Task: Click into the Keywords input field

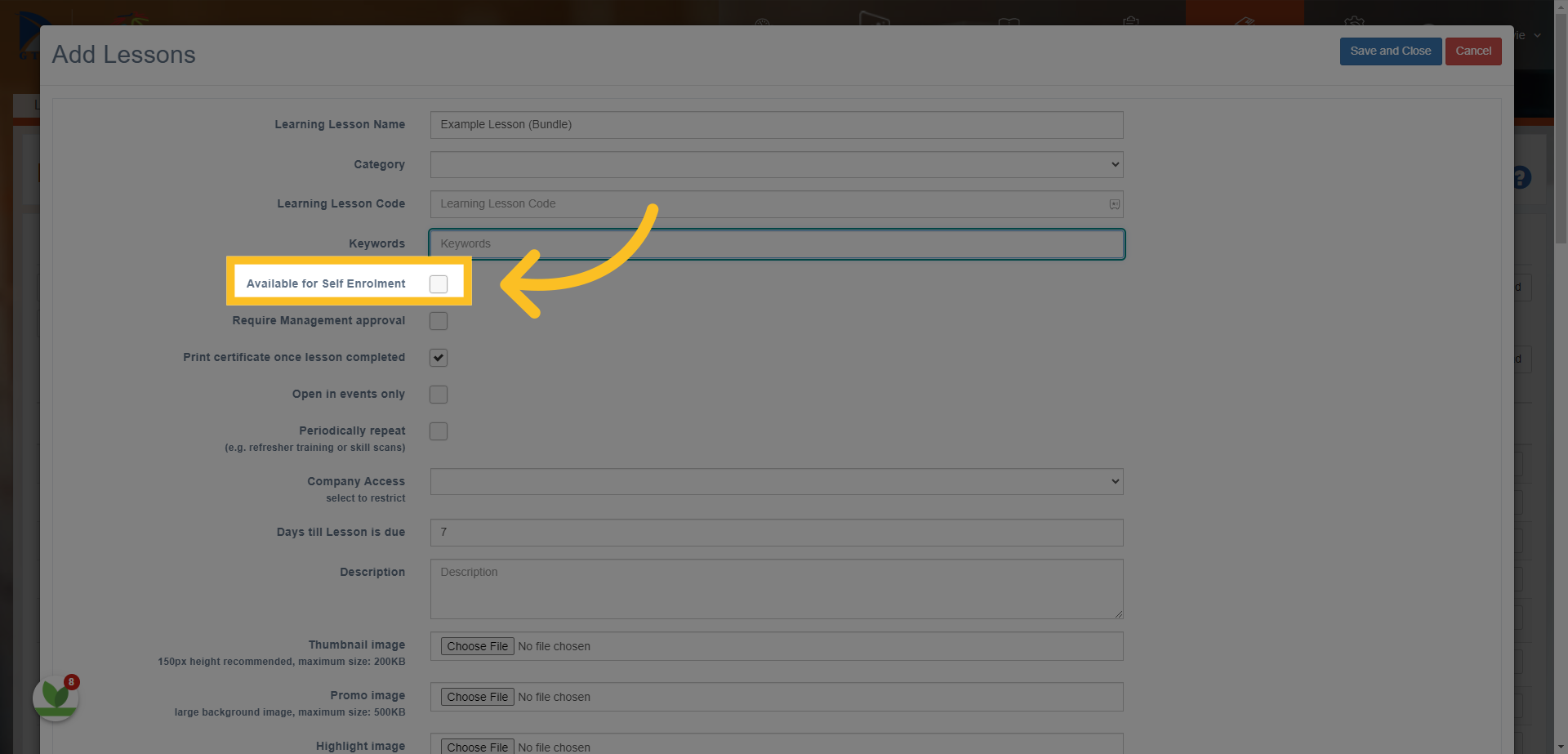Action: pos(777,244)
